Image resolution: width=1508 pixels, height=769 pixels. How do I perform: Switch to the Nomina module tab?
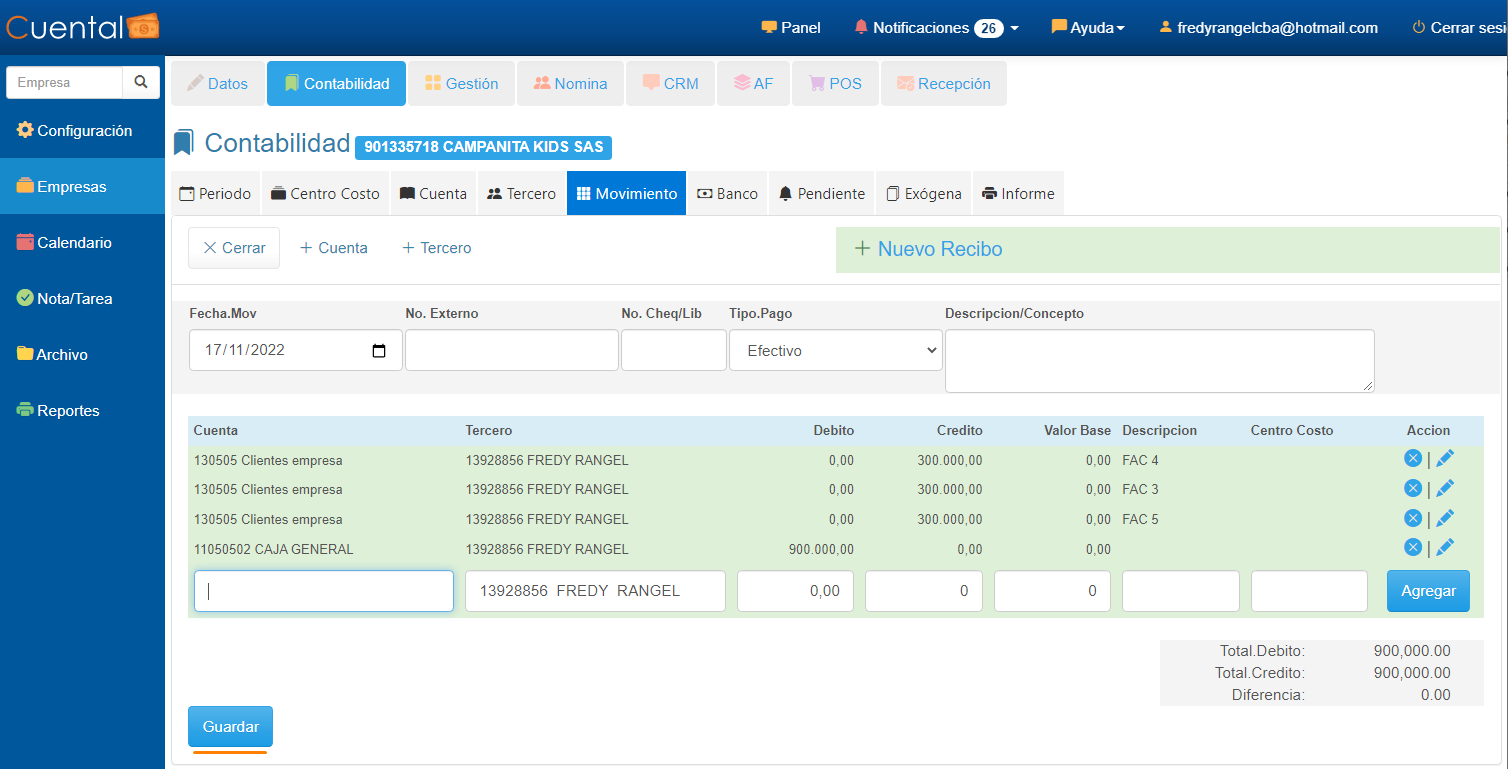point(570,84)
